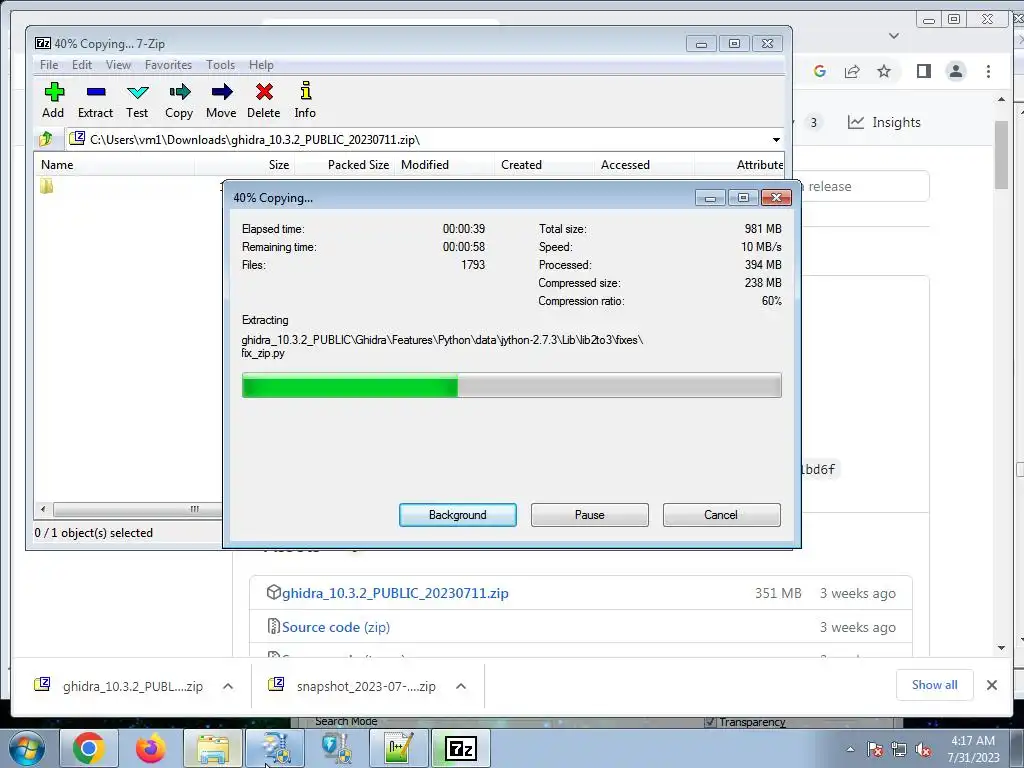Viewport: 1024px width, 768px height.
Task: Sort by Packed Size column header
Action: click(345, 165)
